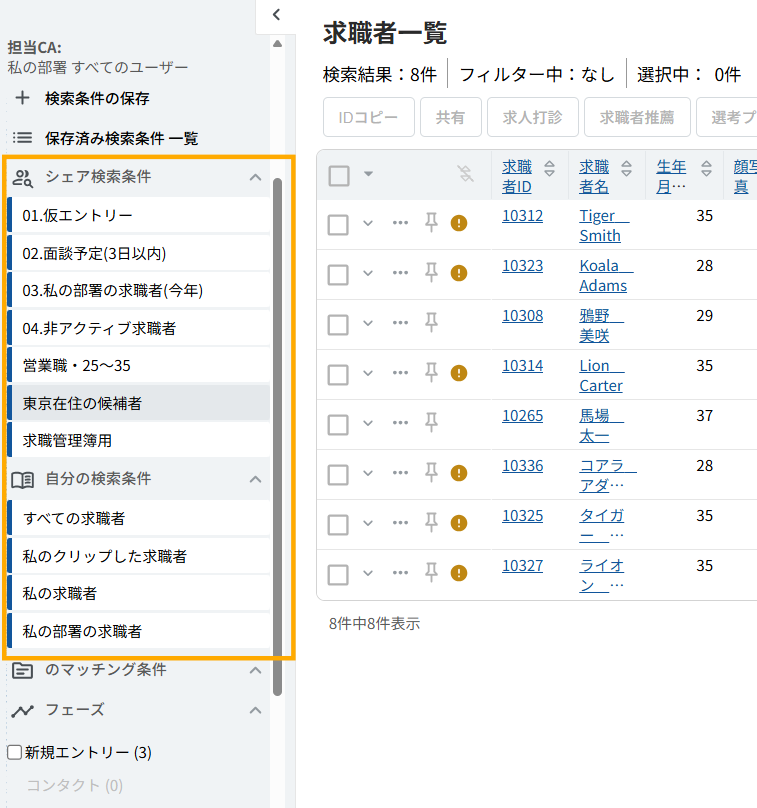Click the pin icon for candidate 10312
This screenshot has height=808, width=757.
(431, 223)
